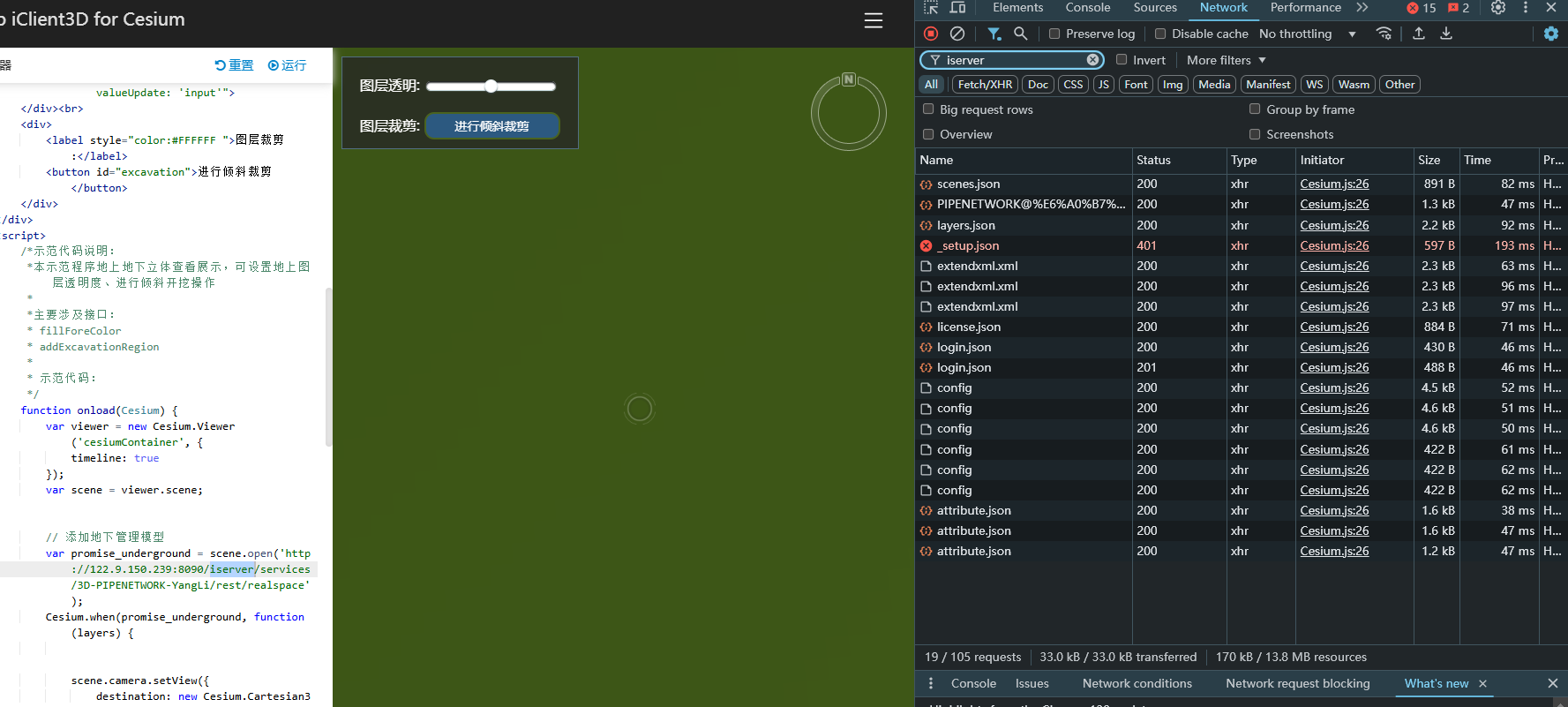Click the export HAR download icon
Image resolution: width=1568 pixels, height=707 pixels.
click(1446, 34)
